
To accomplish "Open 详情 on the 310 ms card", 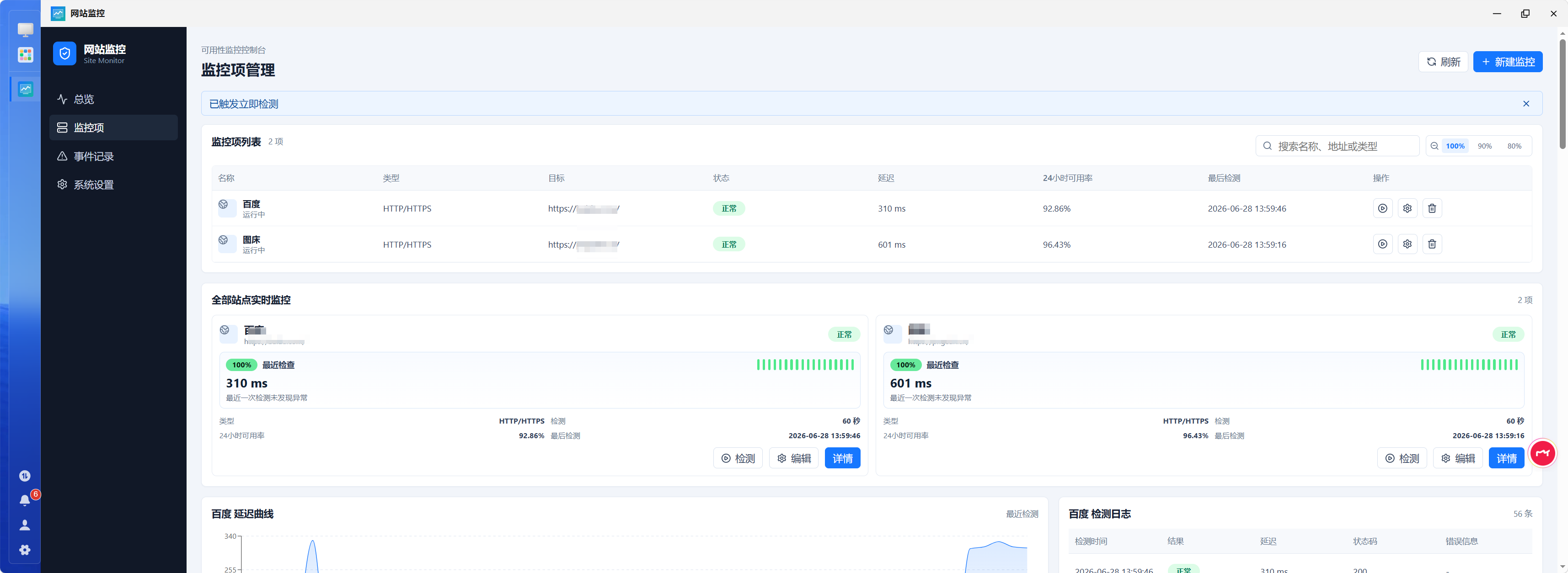I will [x=842, y=458].
